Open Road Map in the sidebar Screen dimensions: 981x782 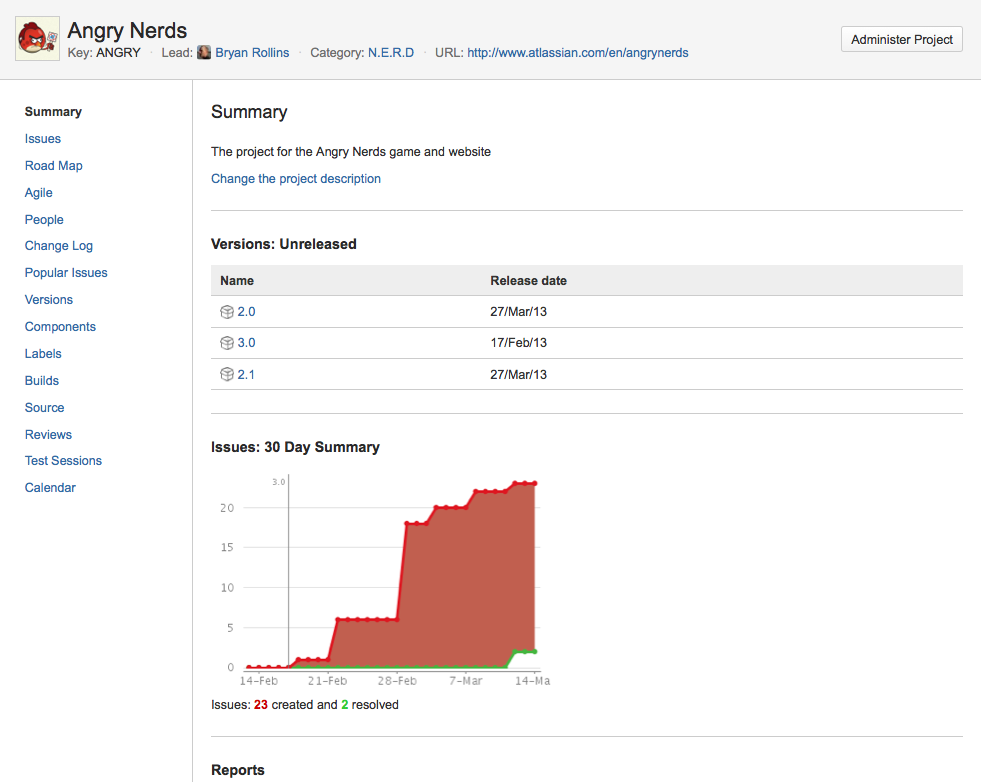coord(54,166)
